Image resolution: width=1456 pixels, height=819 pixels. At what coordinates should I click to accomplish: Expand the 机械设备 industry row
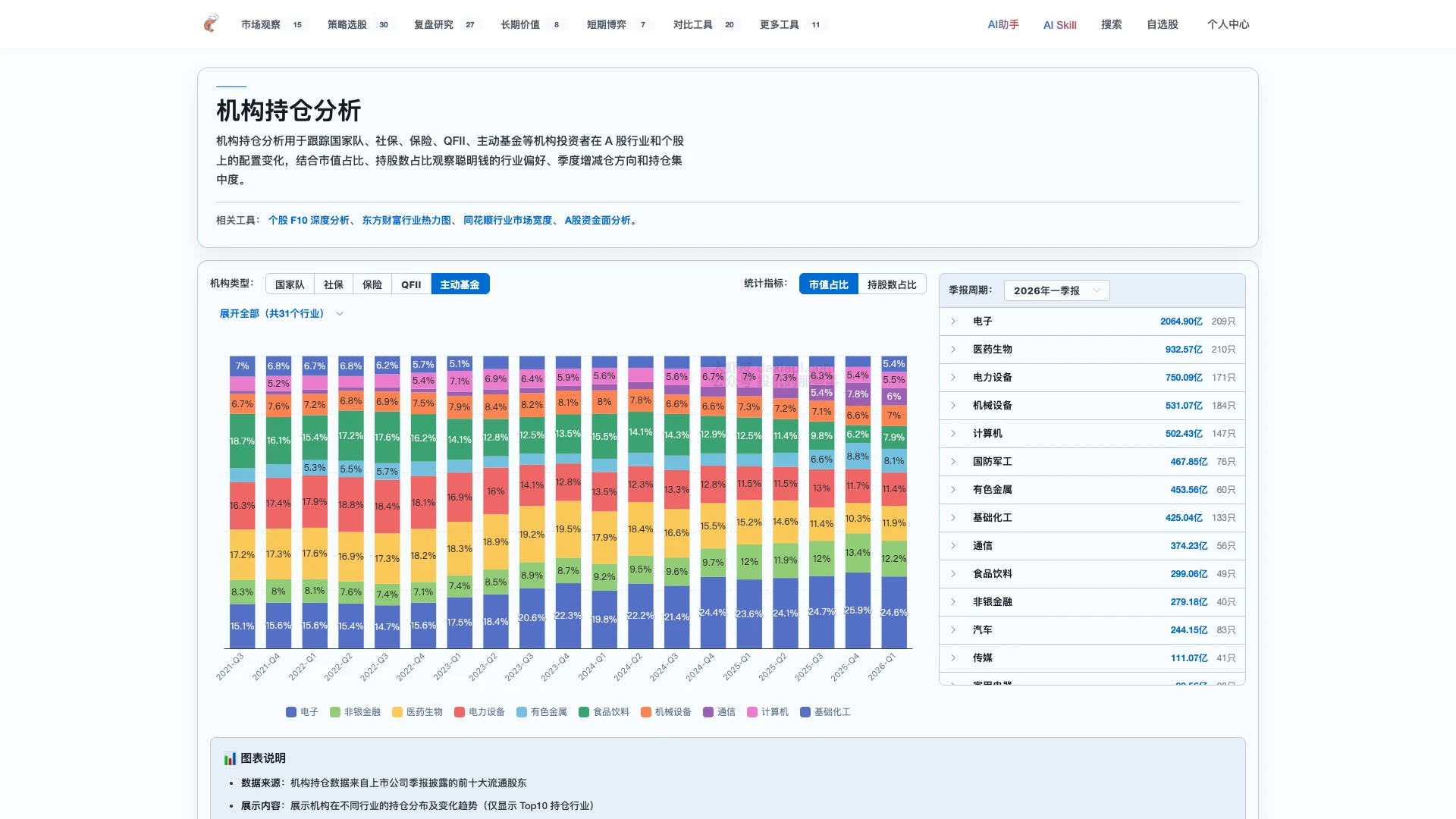1092,406
